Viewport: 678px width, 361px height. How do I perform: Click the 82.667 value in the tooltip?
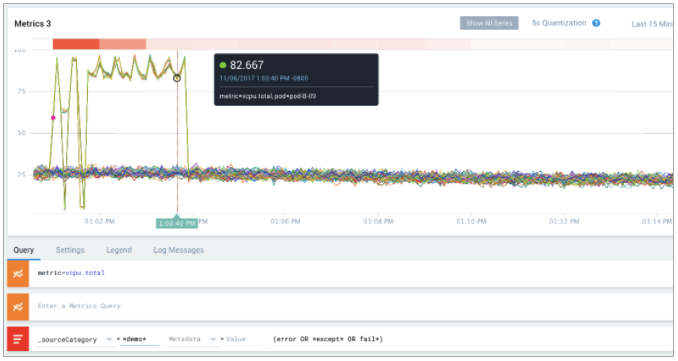pyautogui.click(x=246, y=65)
